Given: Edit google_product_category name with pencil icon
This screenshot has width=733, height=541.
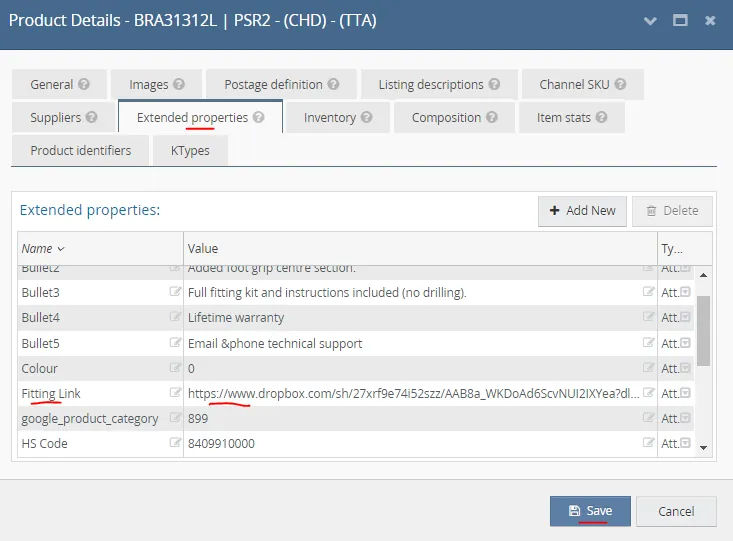Looking at the screenshot, I should click(175, 417).
